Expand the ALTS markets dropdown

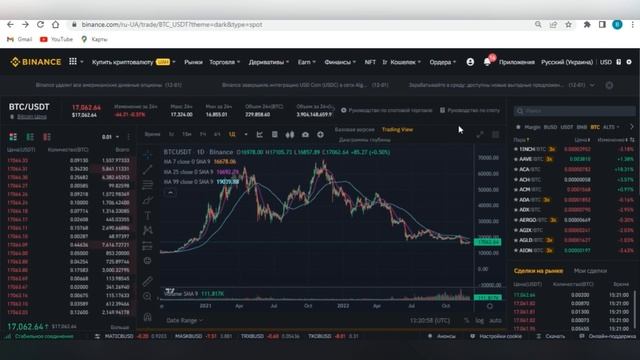611,127
